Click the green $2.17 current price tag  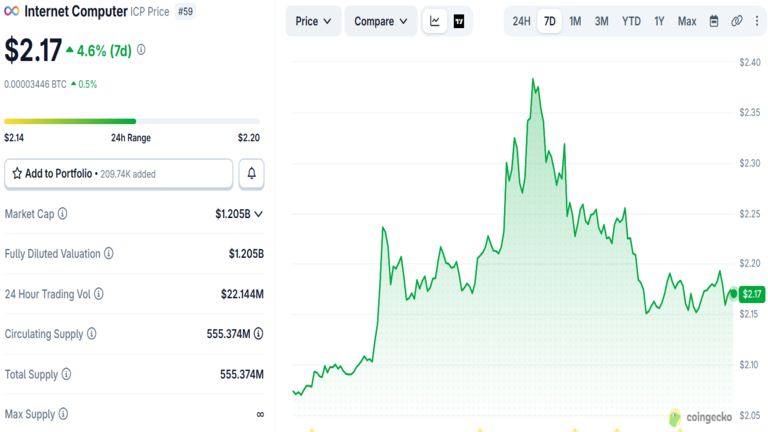pyautogui.click(x=752, y=294)
